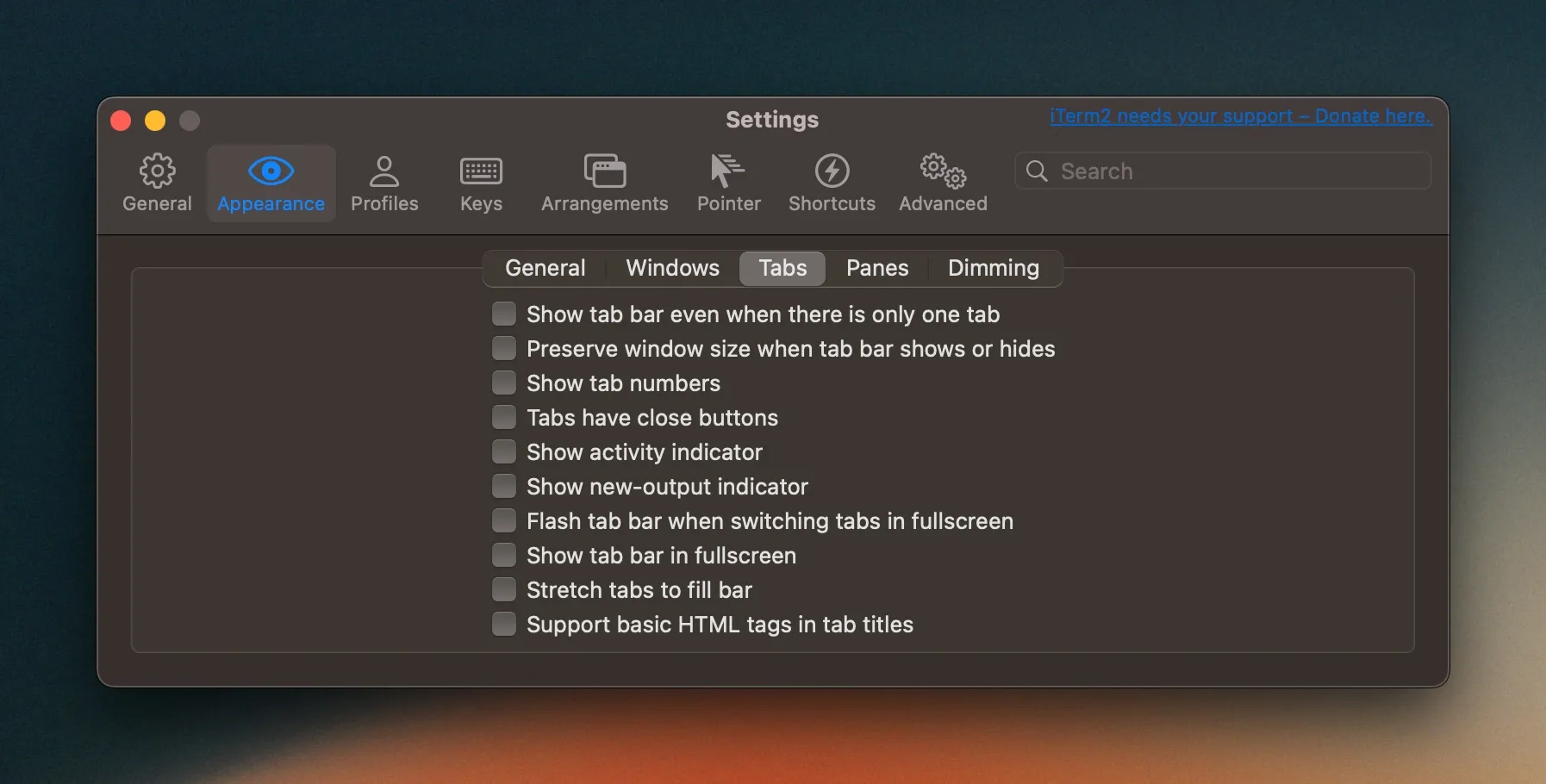Enable Show activity indicator

tap(504, 451)
